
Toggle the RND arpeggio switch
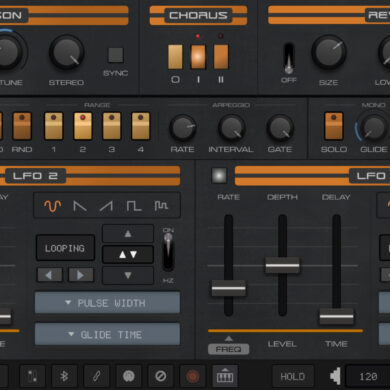(x=22, y=126)
